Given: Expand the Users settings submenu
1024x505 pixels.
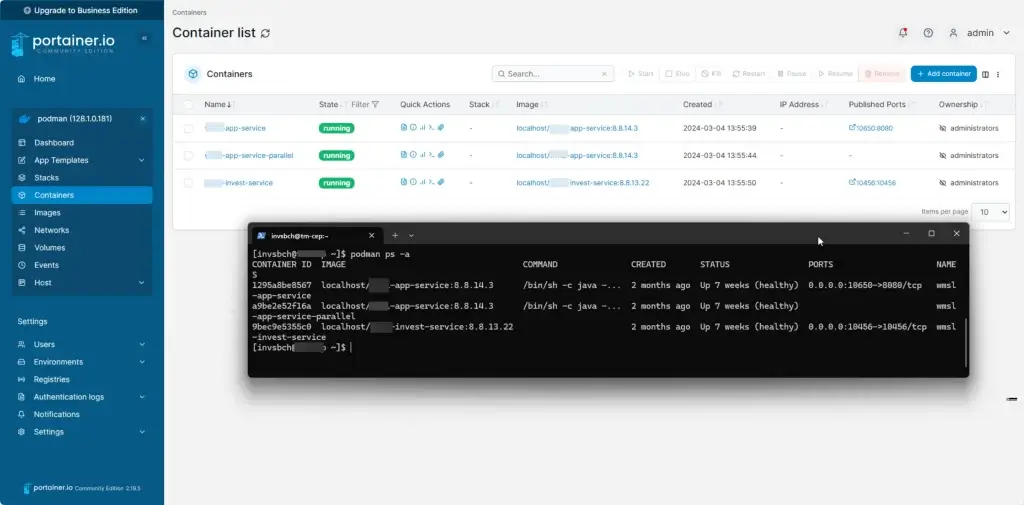Looking at the screenshot, I should click(x=142, y=344).
